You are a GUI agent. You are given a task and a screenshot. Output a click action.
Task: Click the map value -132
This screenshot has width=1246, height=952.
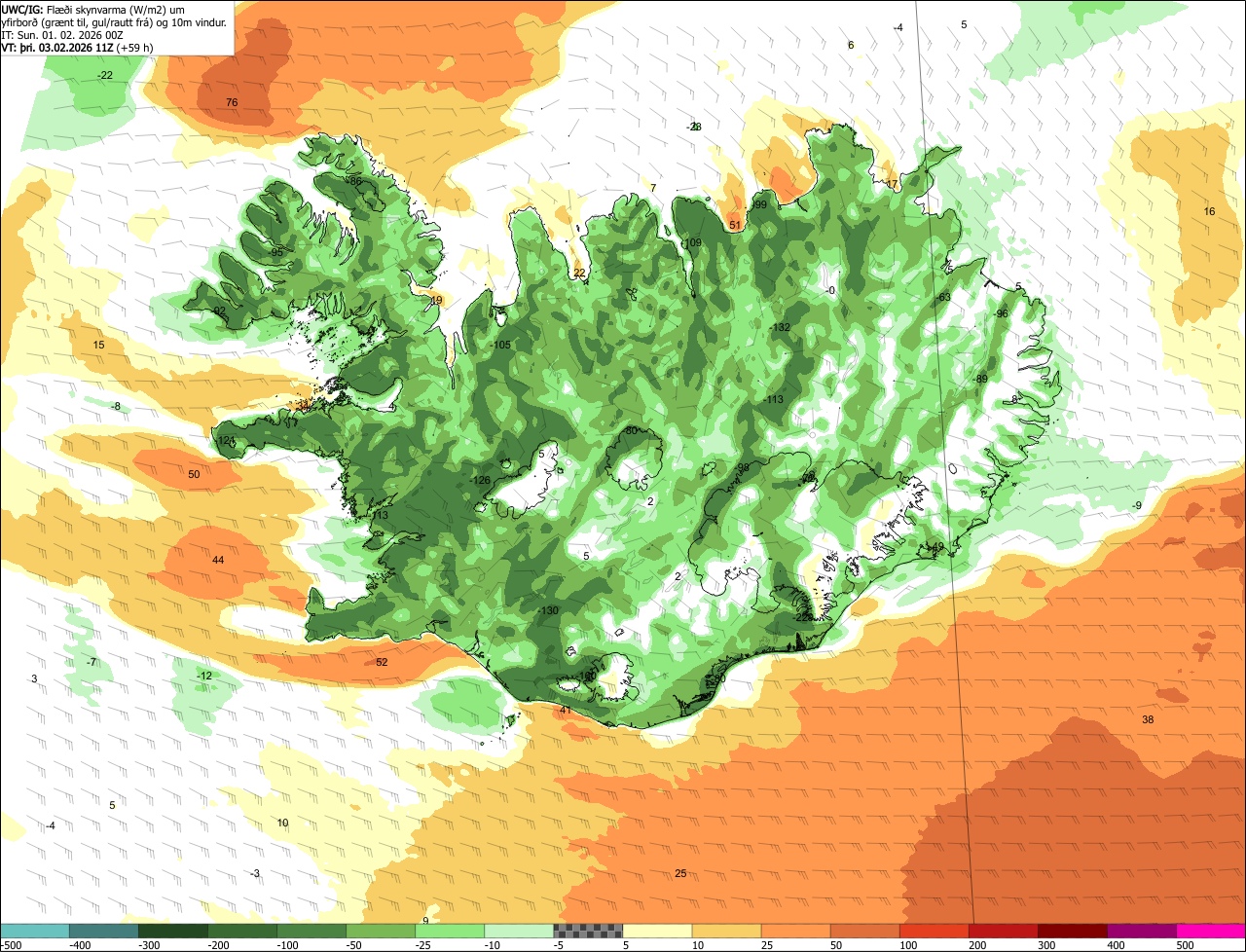click(779, 328)
